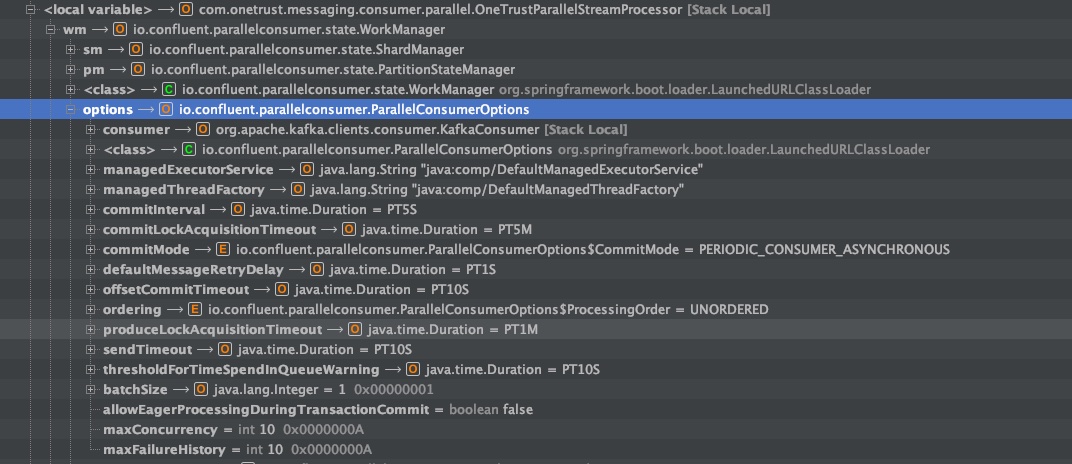
Task: Expand the pm PartitionStateManager node
Action: (70, 70)
